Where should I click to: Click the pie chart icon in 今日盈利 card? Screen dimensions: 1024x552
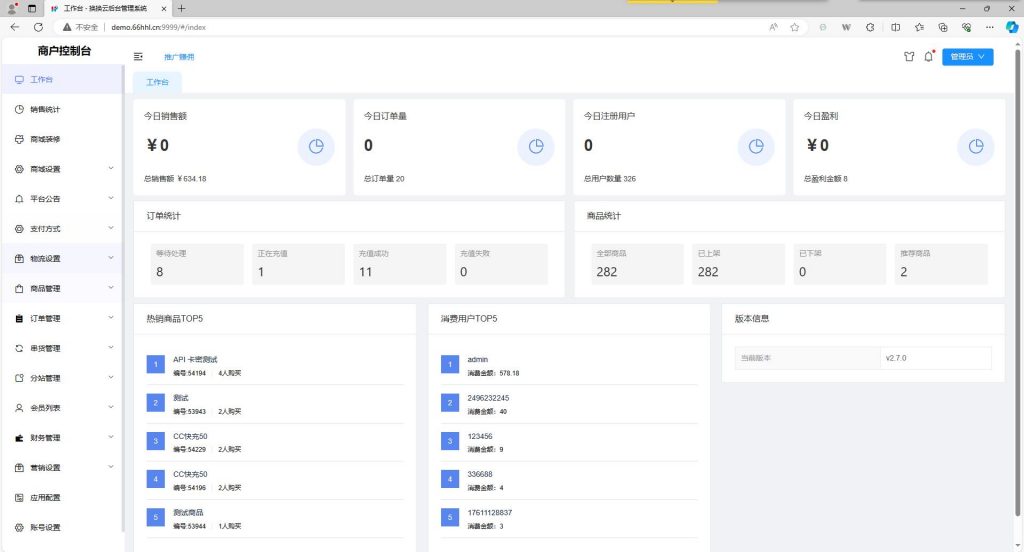pos(976,147)
